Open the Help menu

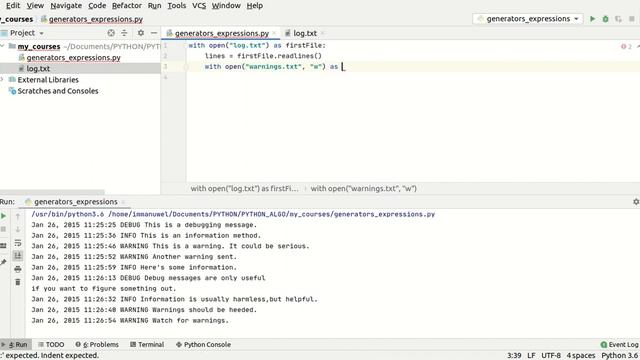click(255, 6)
